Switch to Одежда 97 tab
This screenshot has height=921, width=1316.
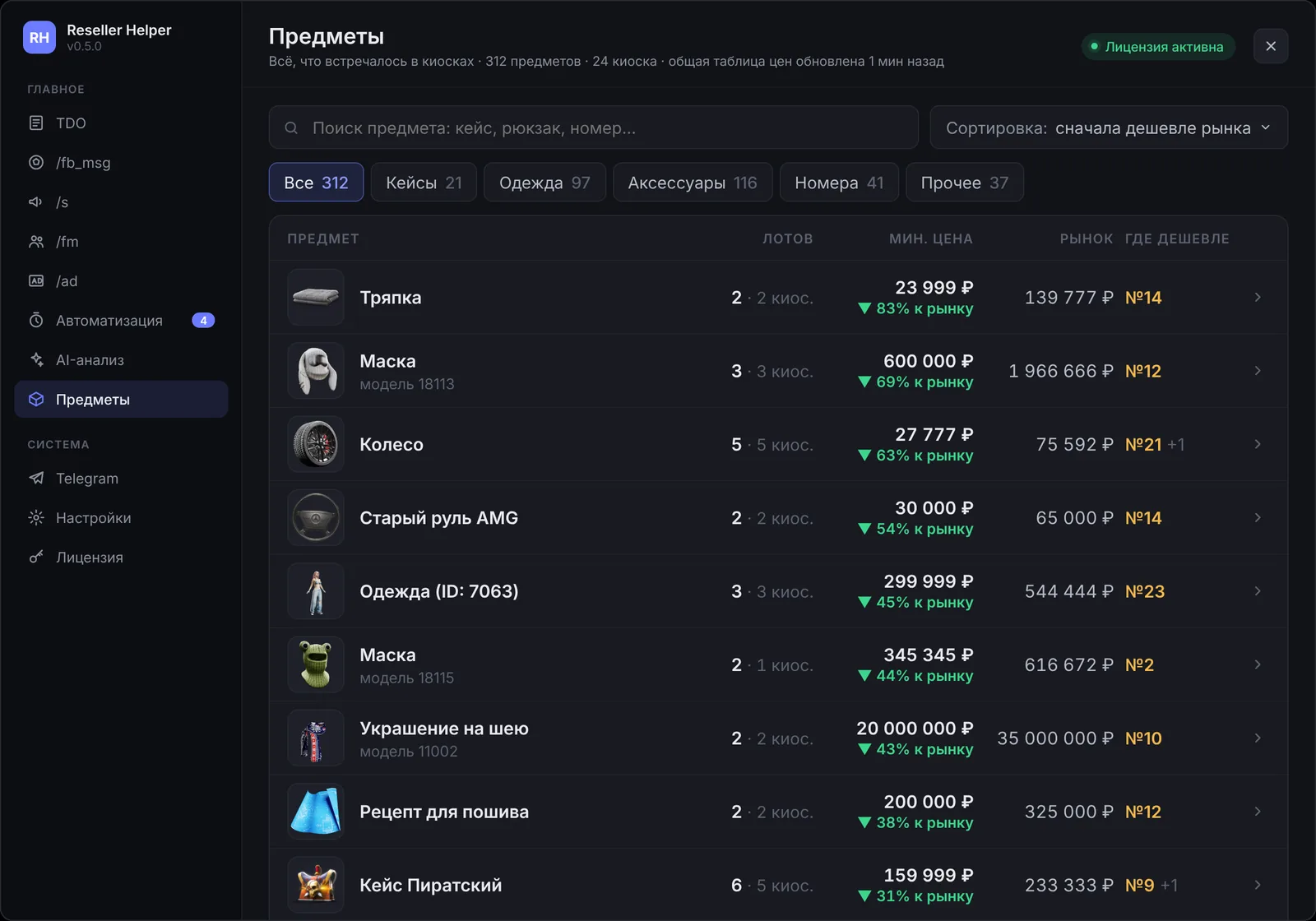544,183
